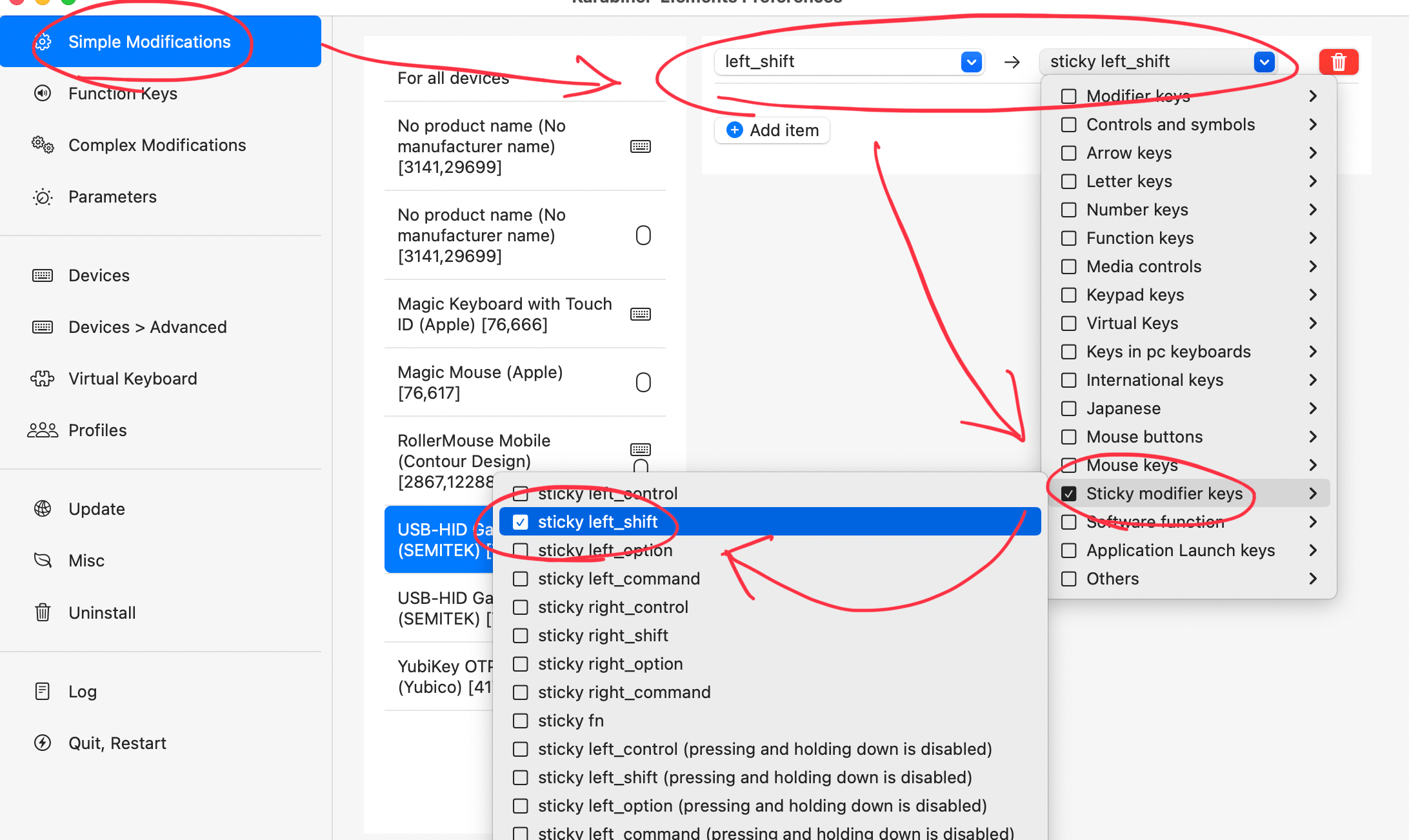Screen dimensions: 1409x840
Task: Open the Complex Modifications section
Action: point(161,145)
